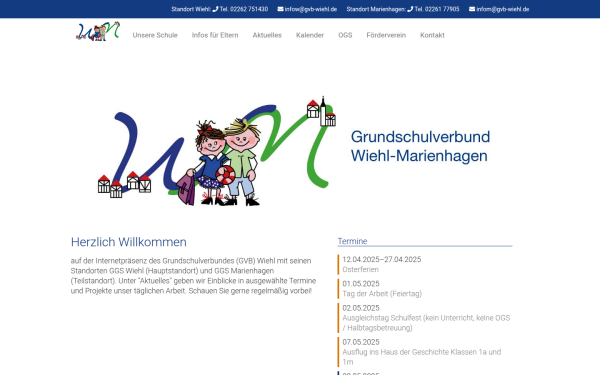Open the Unsere Schule menu
This screenshot has height=375, width=600.
coord(155,35)
